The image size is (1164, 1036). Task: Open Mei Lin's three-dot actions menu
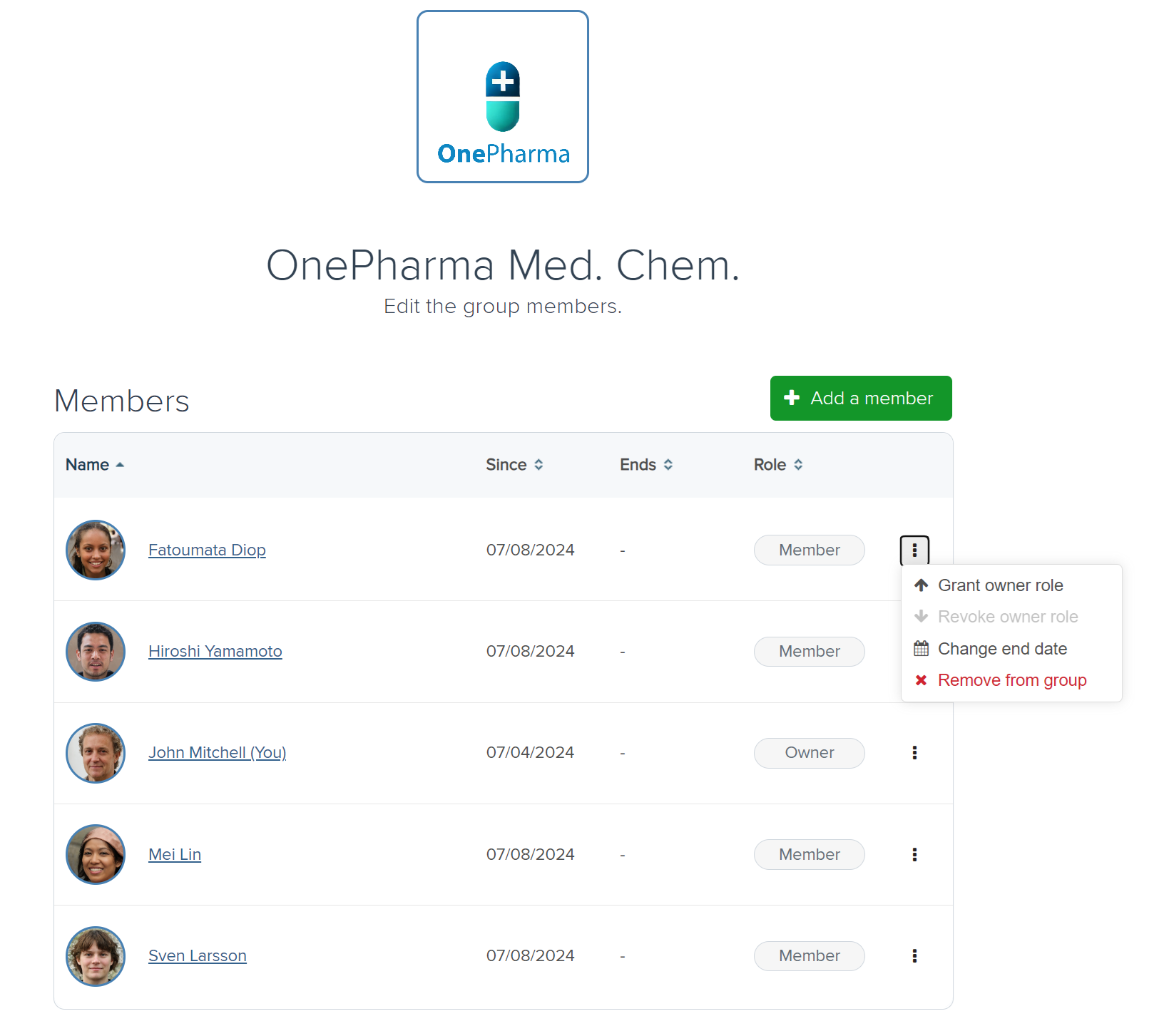(x=914, y=854)
